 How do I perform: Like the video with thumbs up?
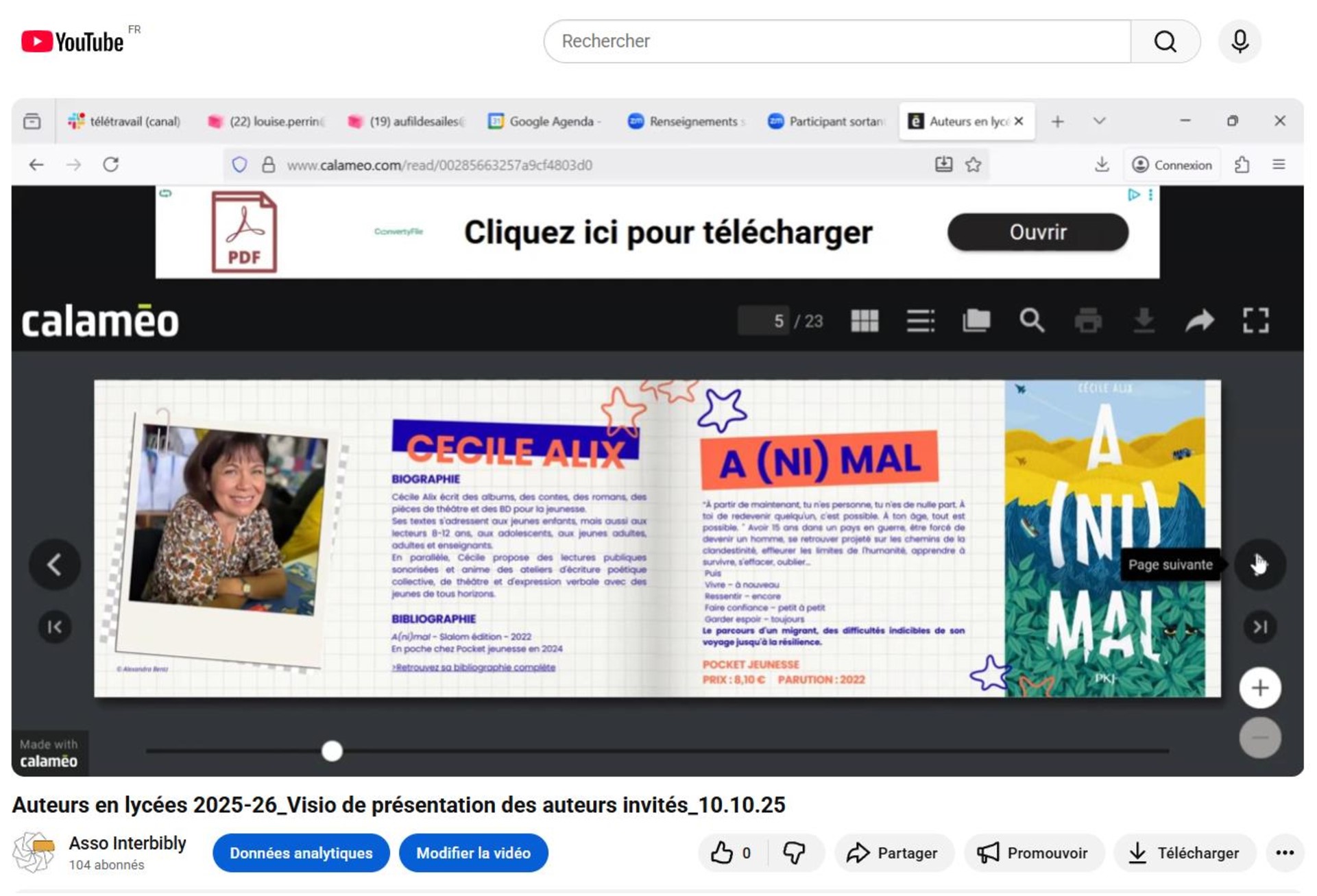click(x=725, y=853)
